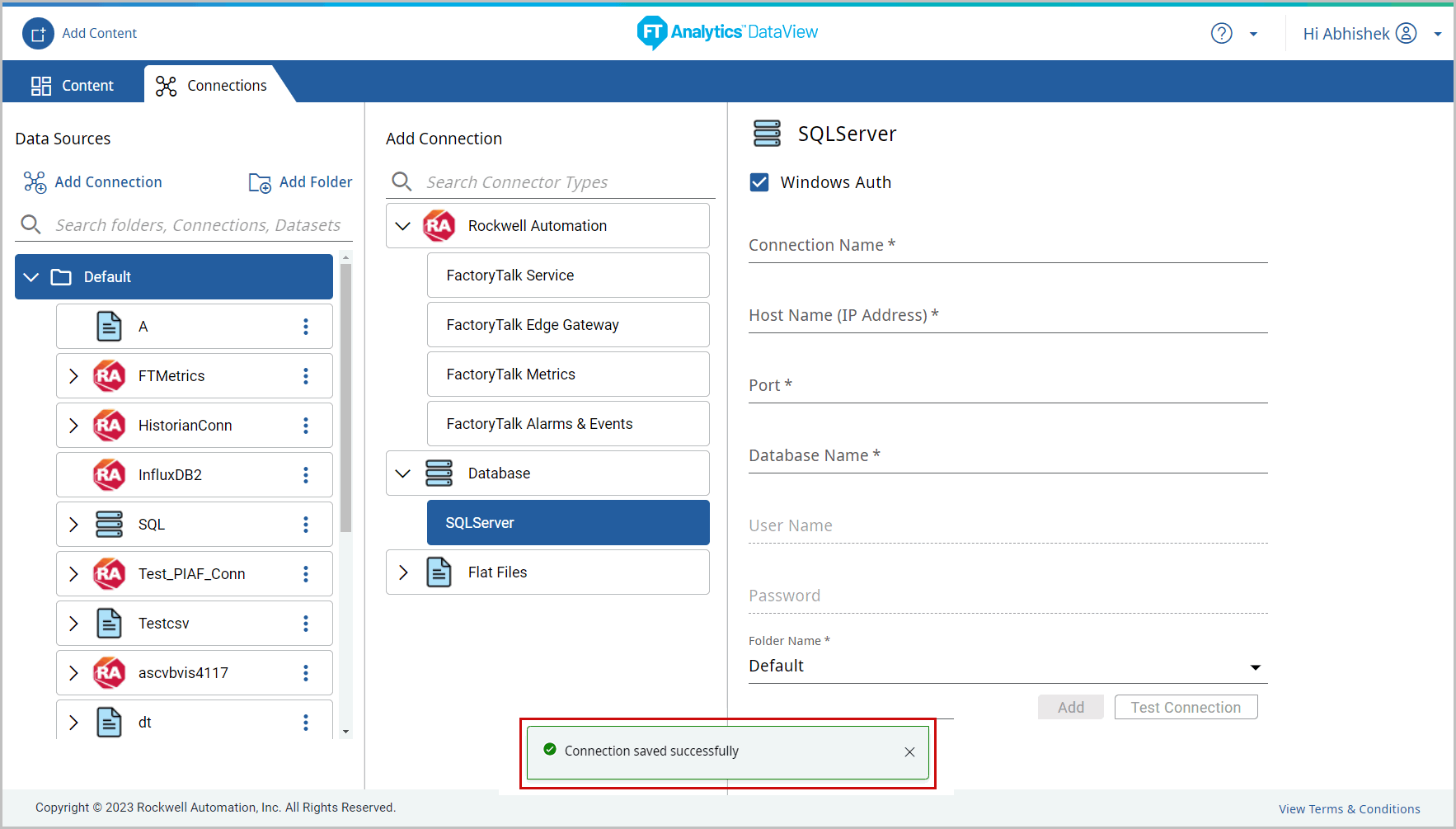Click the Connection Name input field

pos(1007,246)
